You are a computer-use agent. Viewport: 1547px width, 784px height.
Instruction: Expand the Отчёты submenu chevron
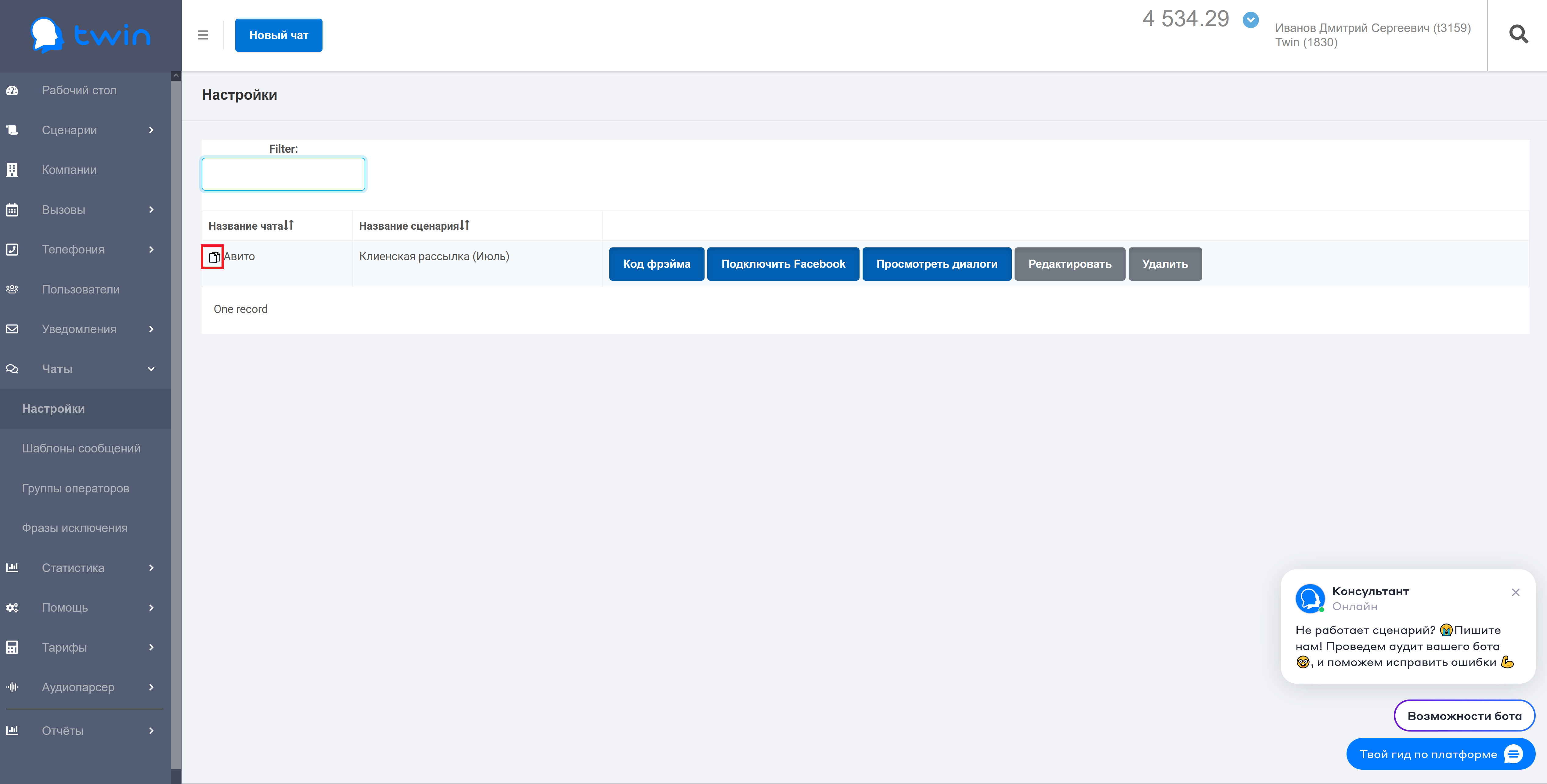[x=151, y=731]
